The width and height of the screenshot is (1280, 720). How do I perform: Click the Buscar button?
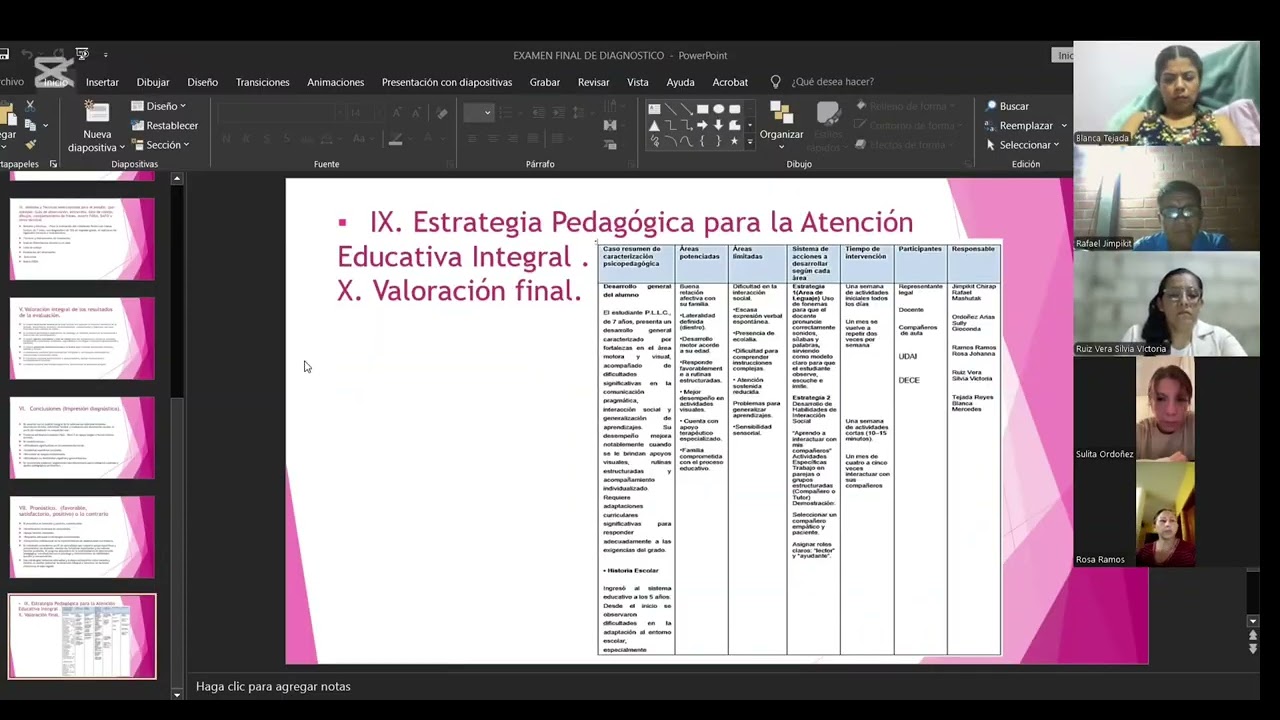(x=1007, y=106)
